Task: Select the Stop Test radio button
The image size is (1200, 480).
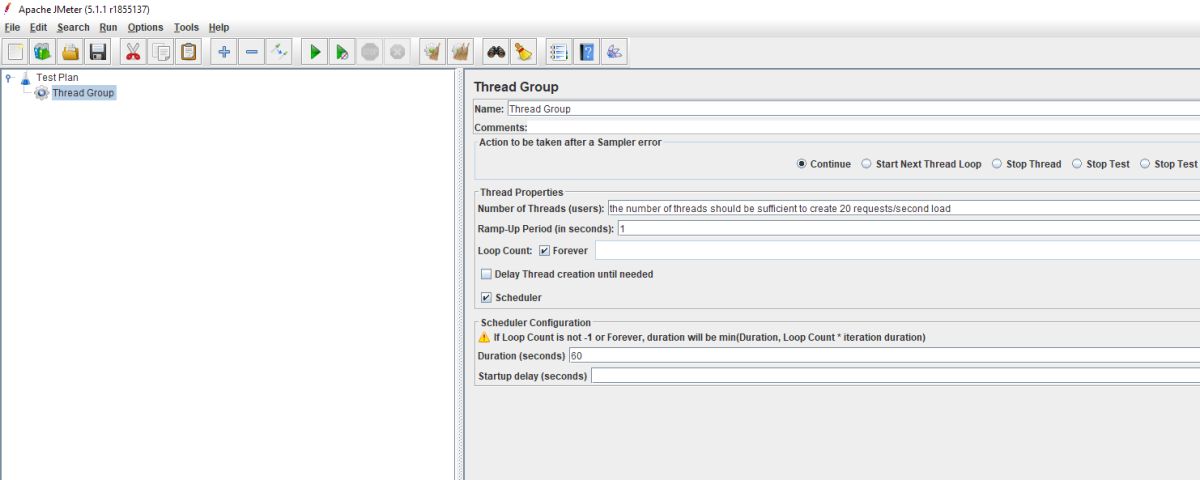Action: pos(1077,164)
